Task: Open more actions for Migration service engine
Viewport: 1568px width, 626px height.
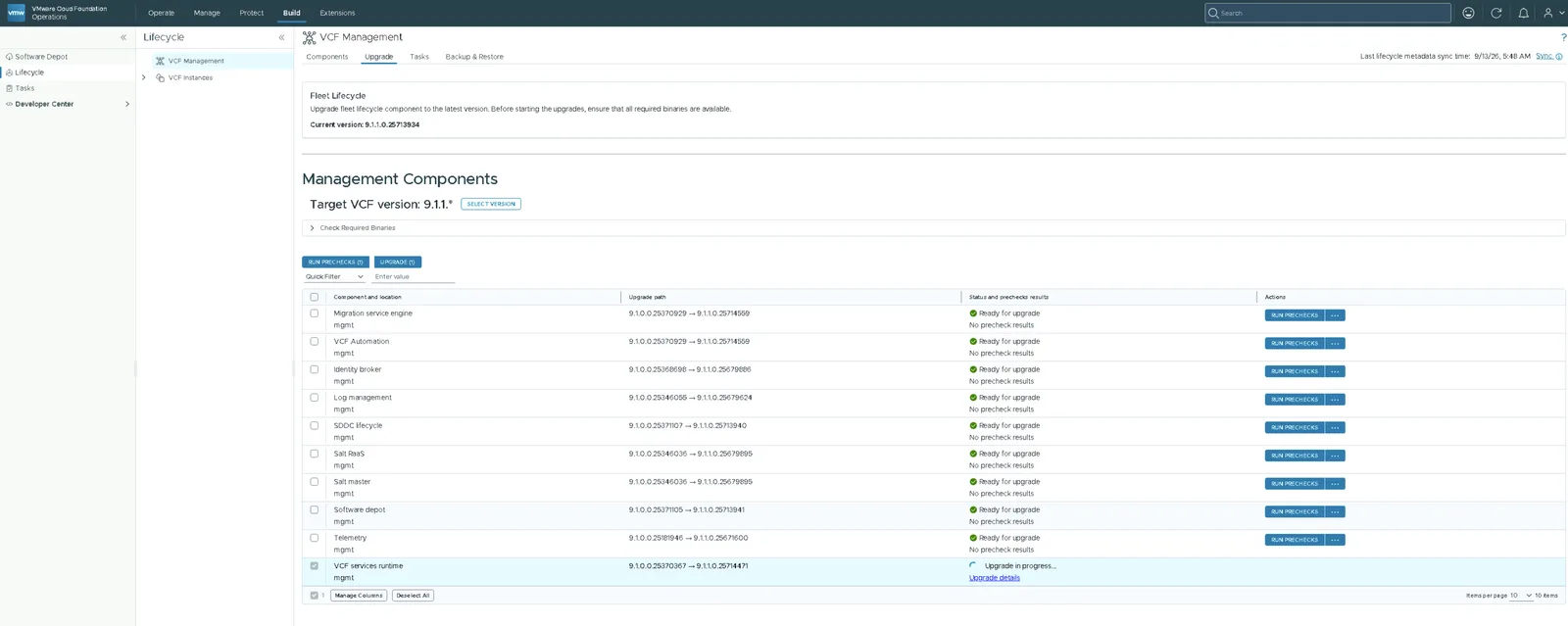Action: click(1335, 315)
